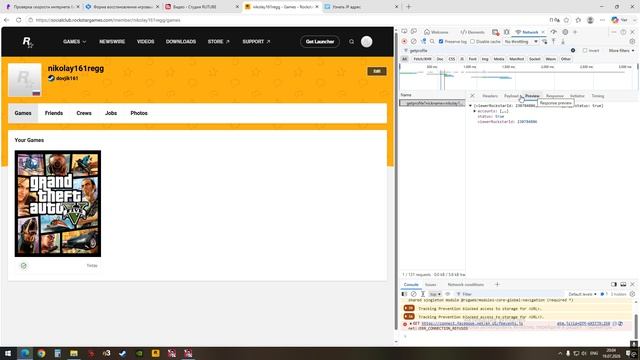The width and height of the screenshot is (640, 360).
Task: Click the browser Refresh button
Action: coord(18,20)
